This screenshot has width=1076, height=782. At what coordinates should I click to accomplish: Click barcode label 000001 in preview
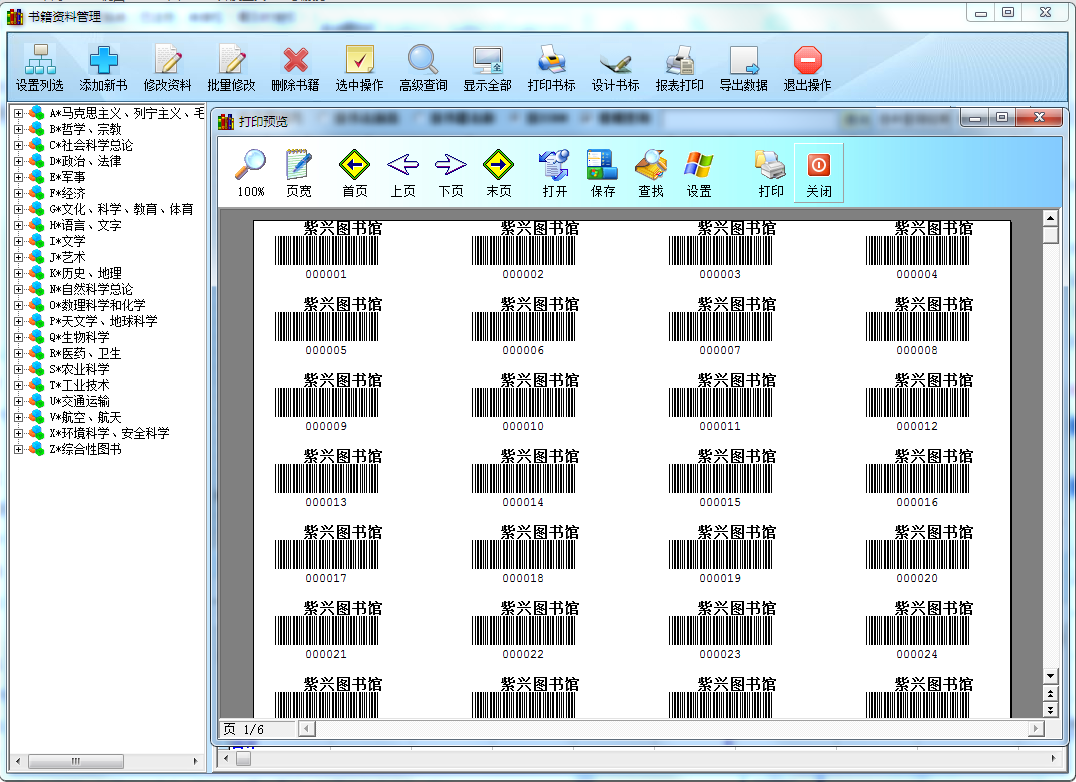point(327,250)
